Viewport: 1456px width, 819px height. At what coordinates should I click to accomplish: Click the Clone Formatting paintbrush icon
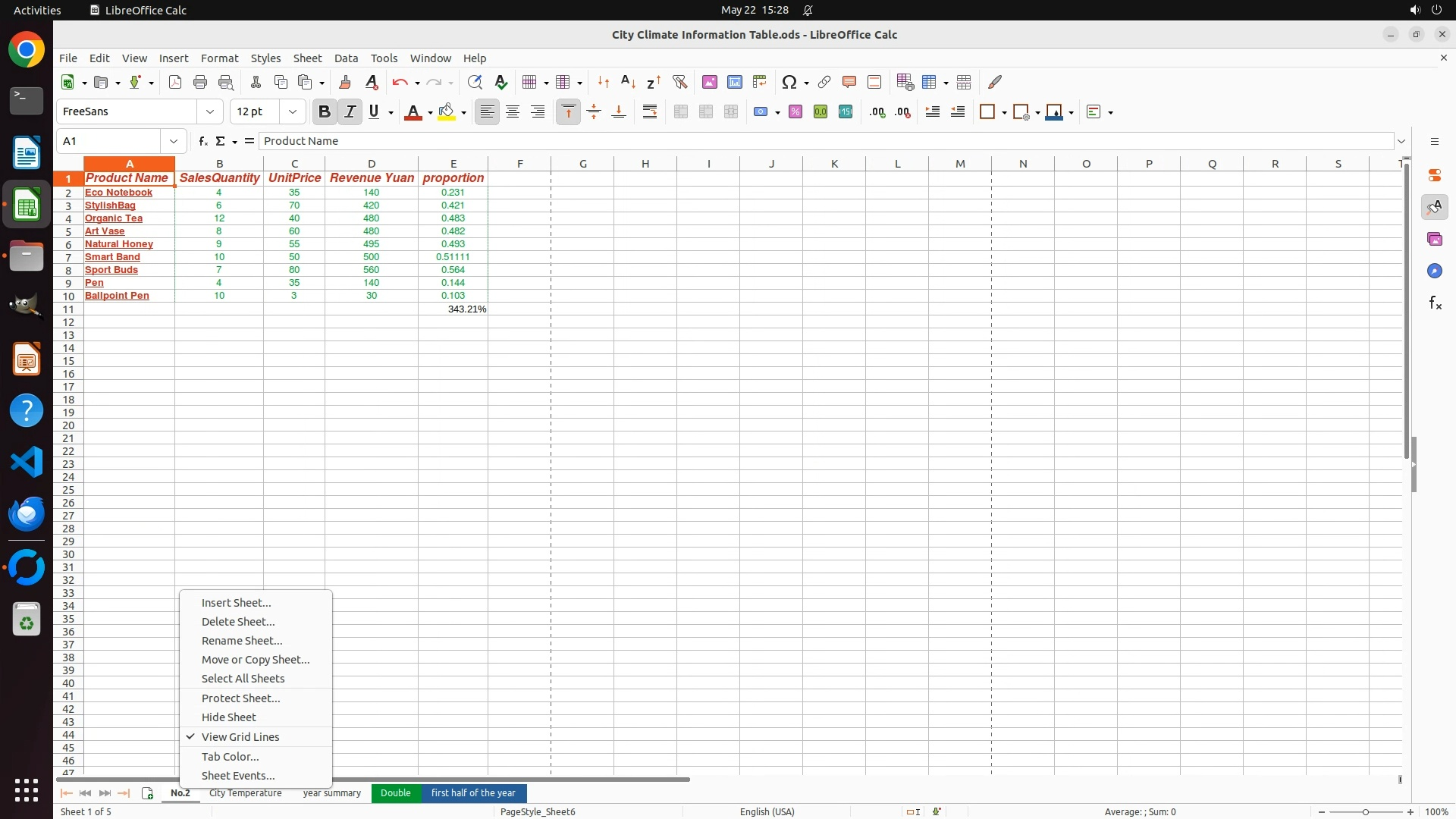tap(345, 82)
